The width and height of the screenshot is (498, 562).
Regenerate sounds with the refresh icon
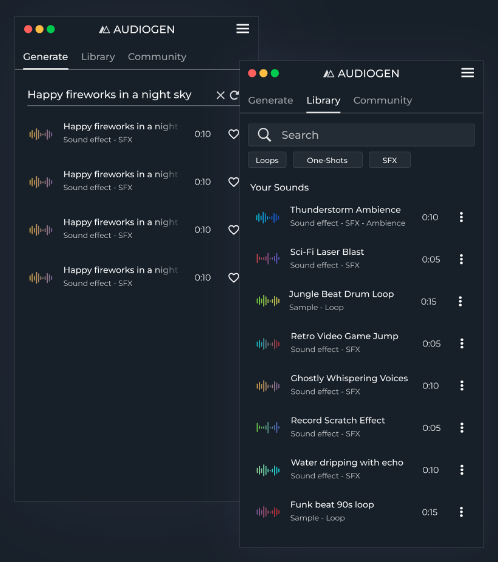(234, 95)
